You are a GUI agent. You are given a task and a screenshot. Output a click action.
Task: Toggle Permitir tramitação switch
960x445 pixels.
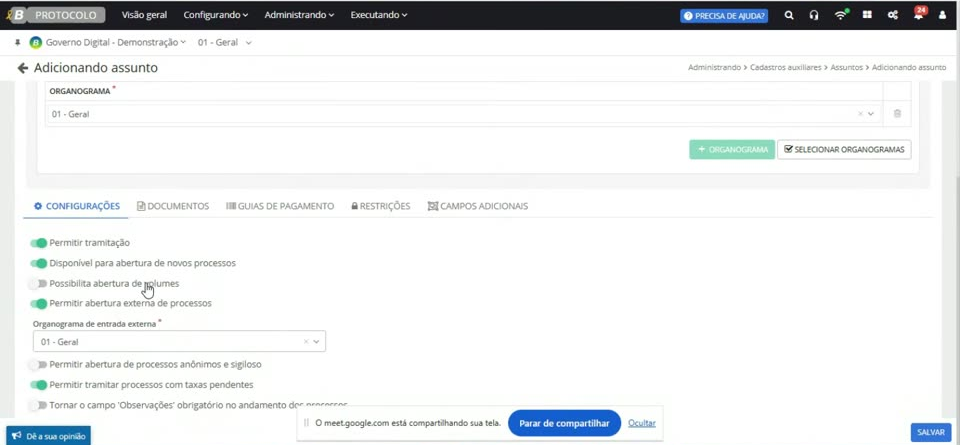pyautogui.click(x=39, y=243)
